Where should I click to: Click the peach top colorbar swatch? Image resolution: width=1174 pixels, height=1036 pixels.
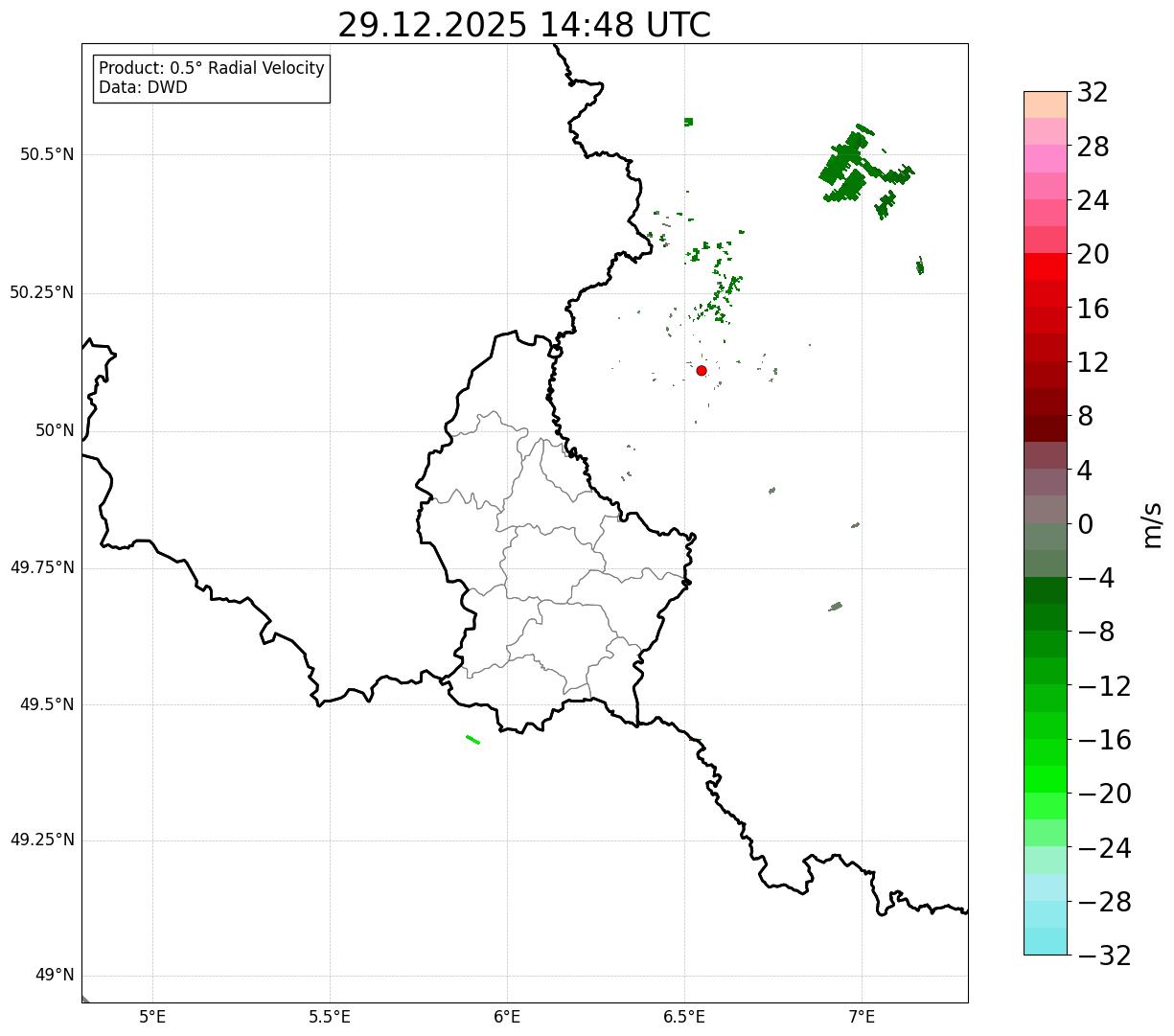click(1046, 104)
